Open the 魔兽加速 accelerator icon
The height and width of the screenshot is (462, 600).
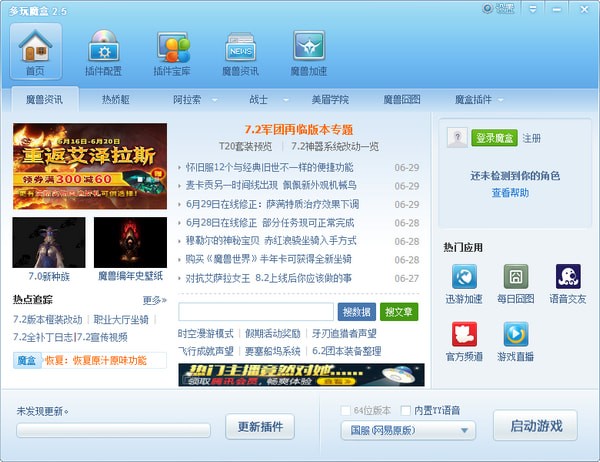[309, 46]
